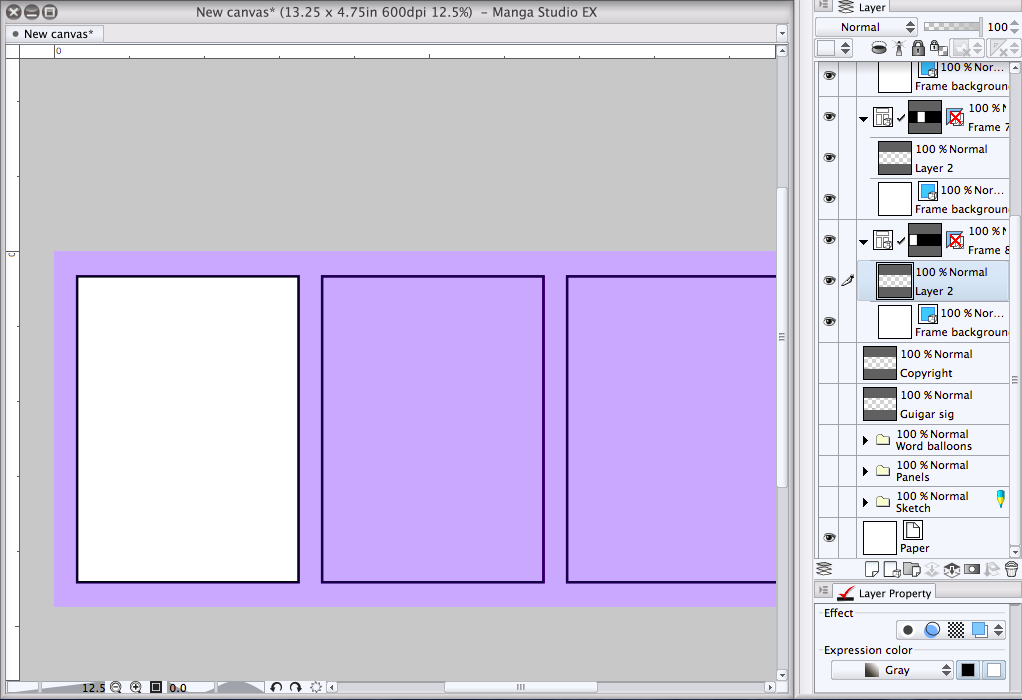Click the New Layer Folder icon
The width and height of the screenshot is (1022, 700).
tap(911, 570)
